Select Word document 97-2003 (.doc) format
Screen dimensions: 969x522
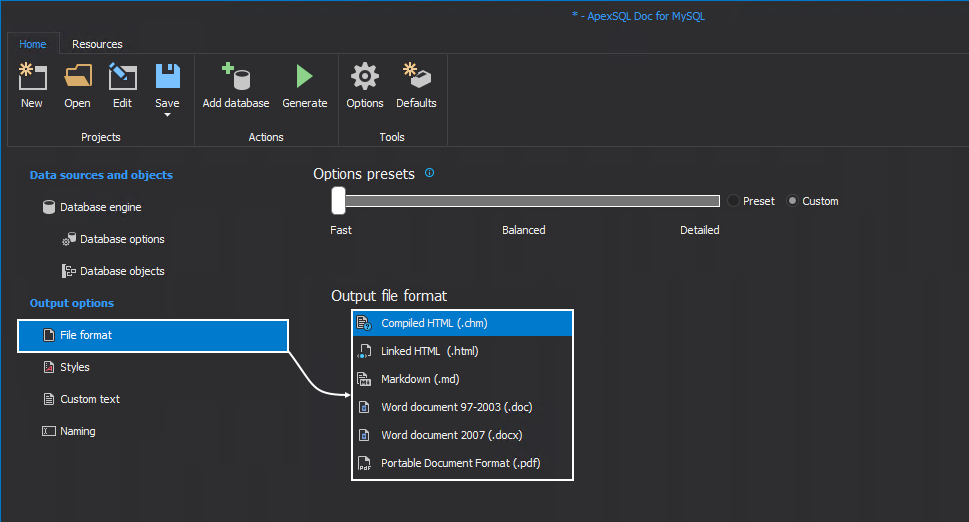(462, 407)
